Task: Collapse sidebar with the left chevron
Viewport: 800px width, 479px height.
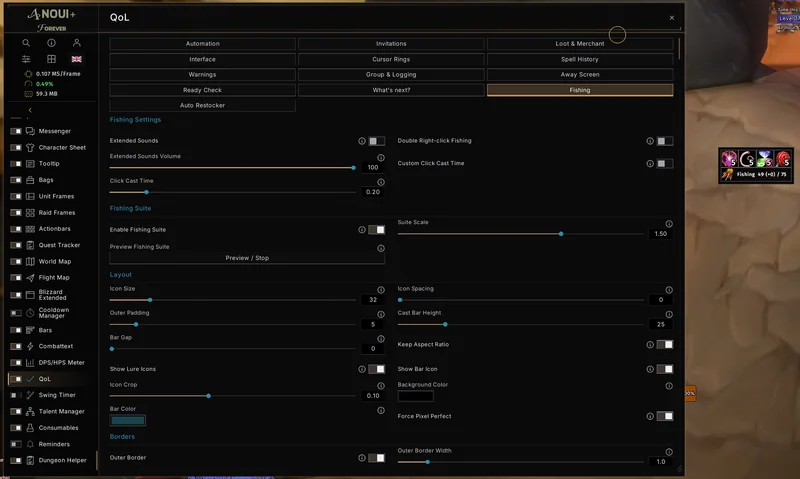Action: [x=30, y=110]
